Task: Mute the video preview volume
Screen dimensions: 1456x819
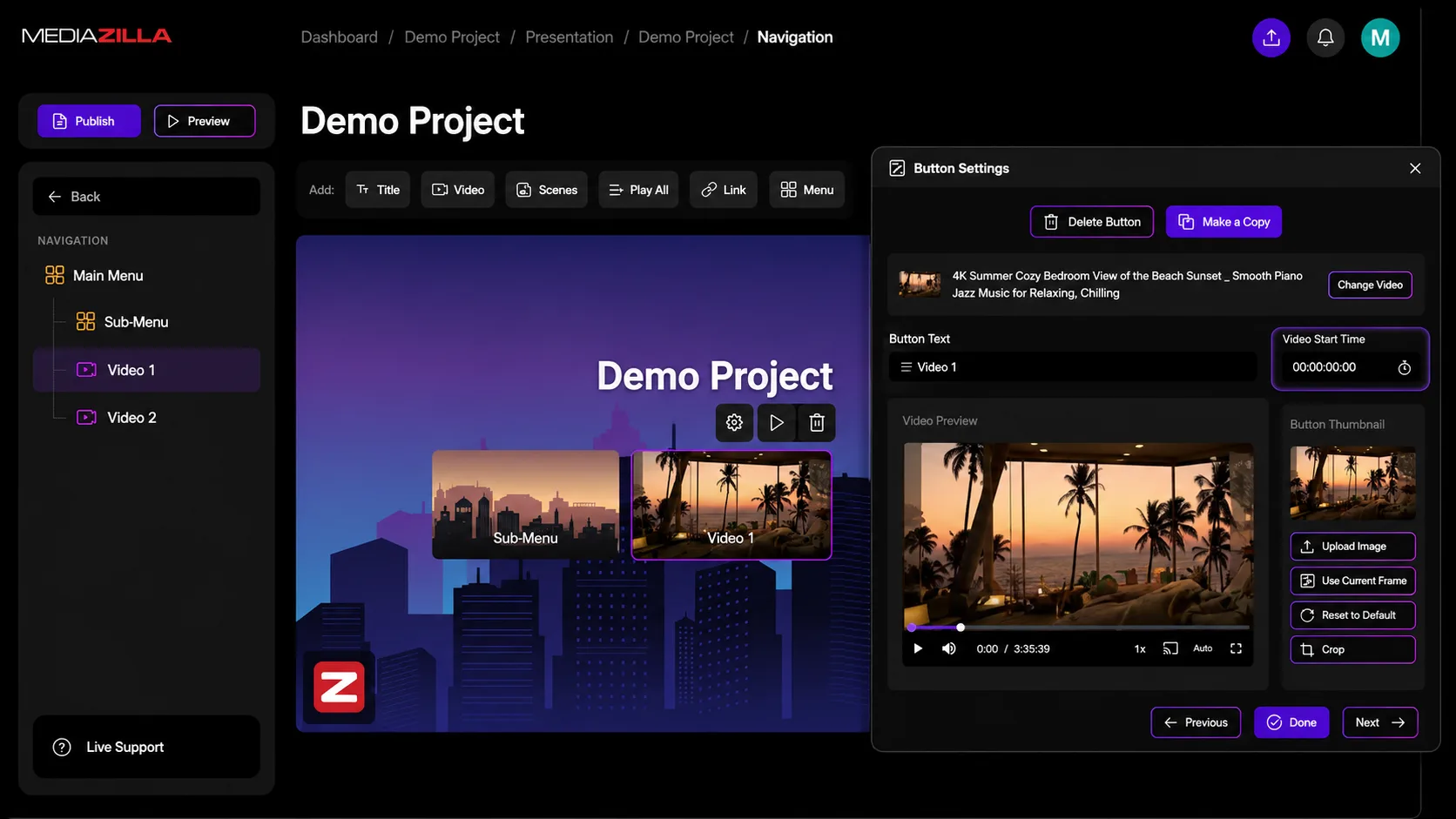Action: pos(949,648)
